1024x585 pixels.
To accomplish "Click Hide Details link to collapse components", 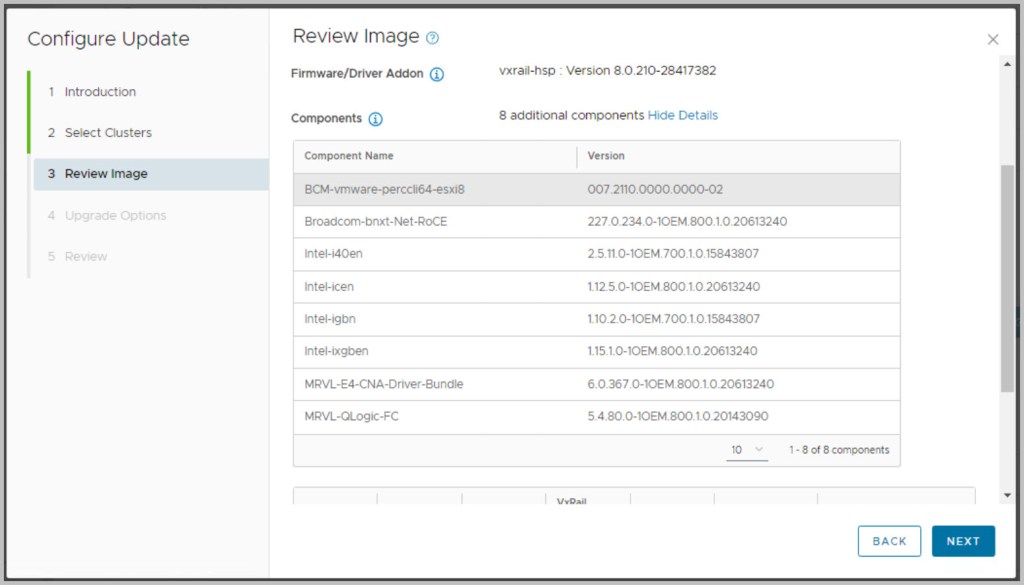I will pyautogui.click(x=682, y=115).
